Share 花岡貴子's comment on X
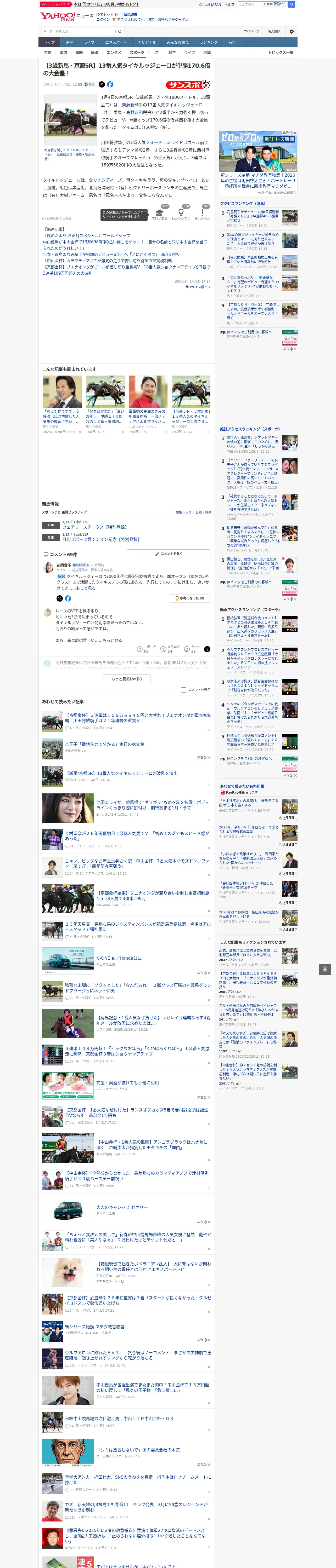The image size is (336, 1568). (x=60, y=598)
